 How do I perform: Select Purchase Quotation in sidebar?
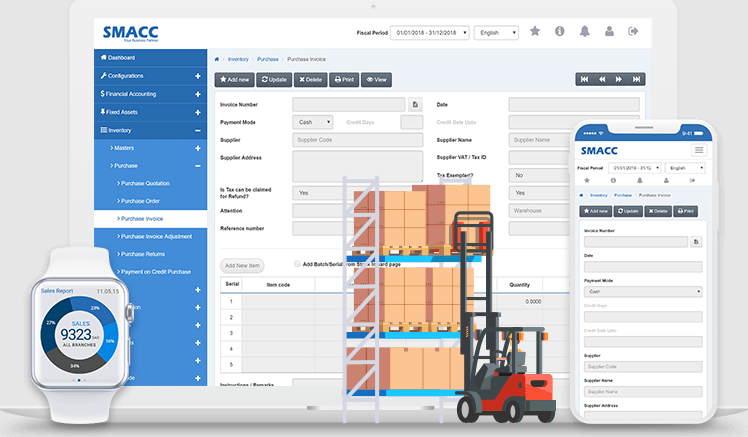pos(151,183)
